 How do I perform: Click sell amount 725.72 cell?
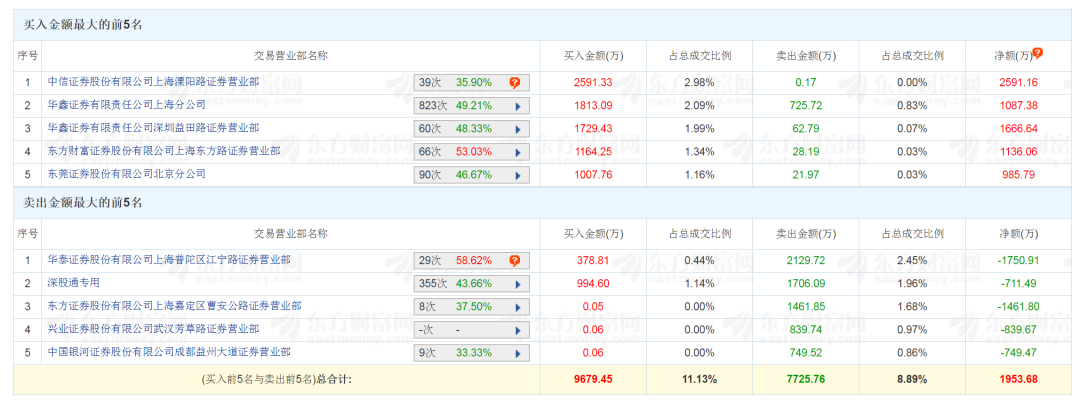804,105
